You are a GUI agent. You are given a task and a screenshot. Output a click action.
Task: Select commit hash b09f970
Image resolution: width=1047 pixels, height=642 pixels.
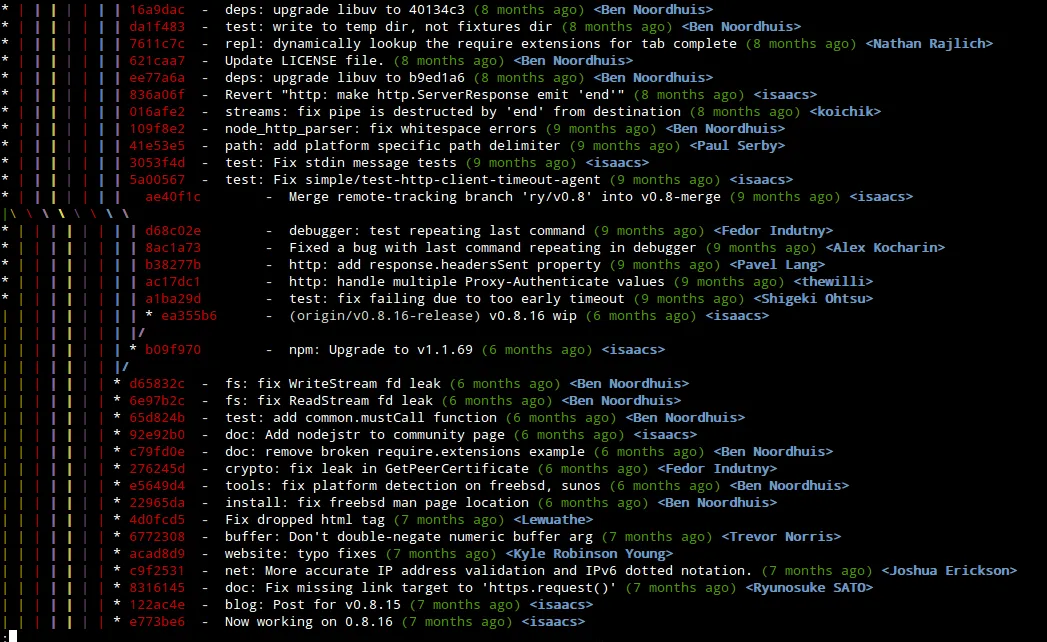[x=173, y=349]
